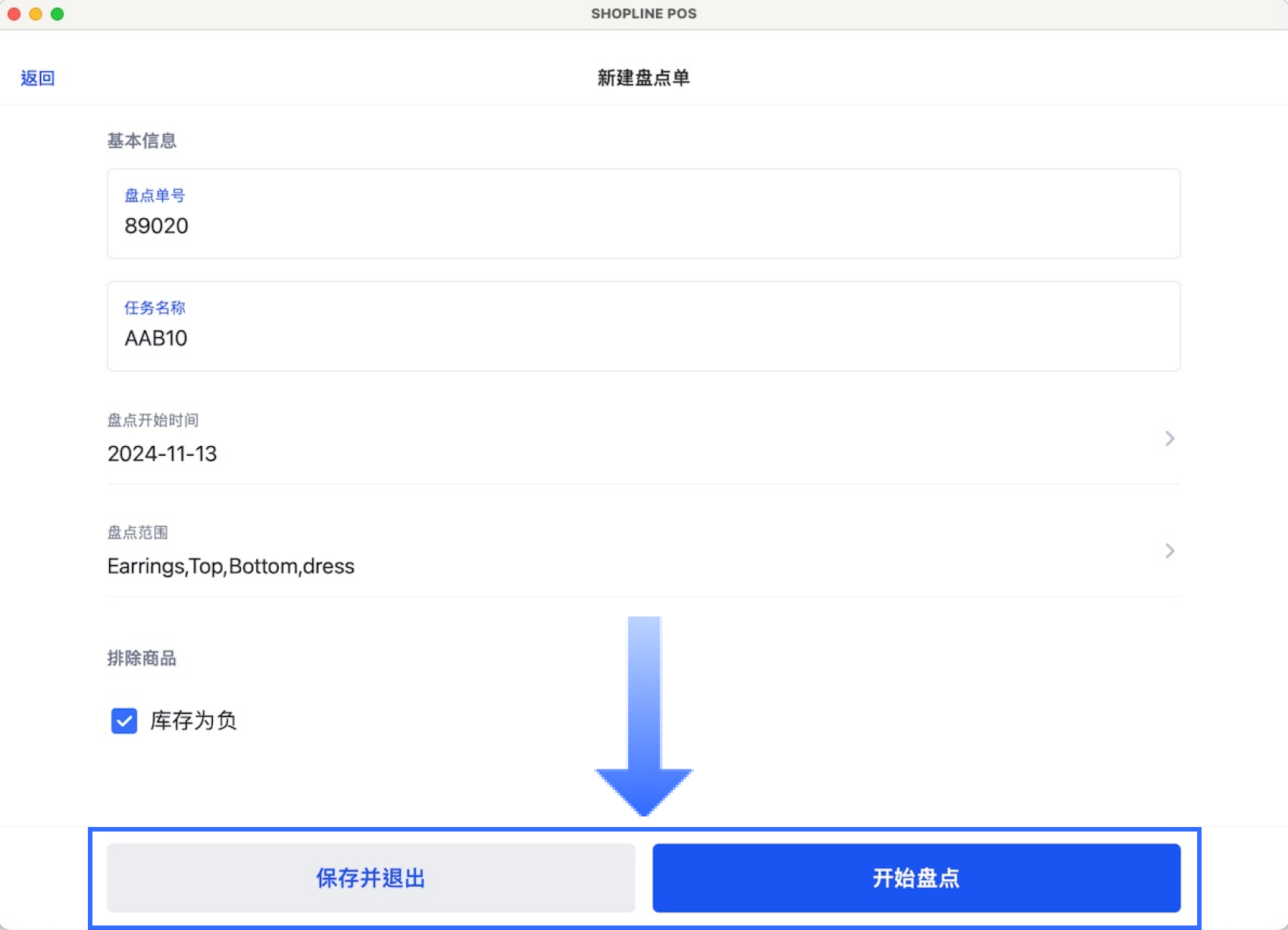Minimize the SHOPLINE POS window
Screen dimensions: 1288x930
click(x=36, y=14)
